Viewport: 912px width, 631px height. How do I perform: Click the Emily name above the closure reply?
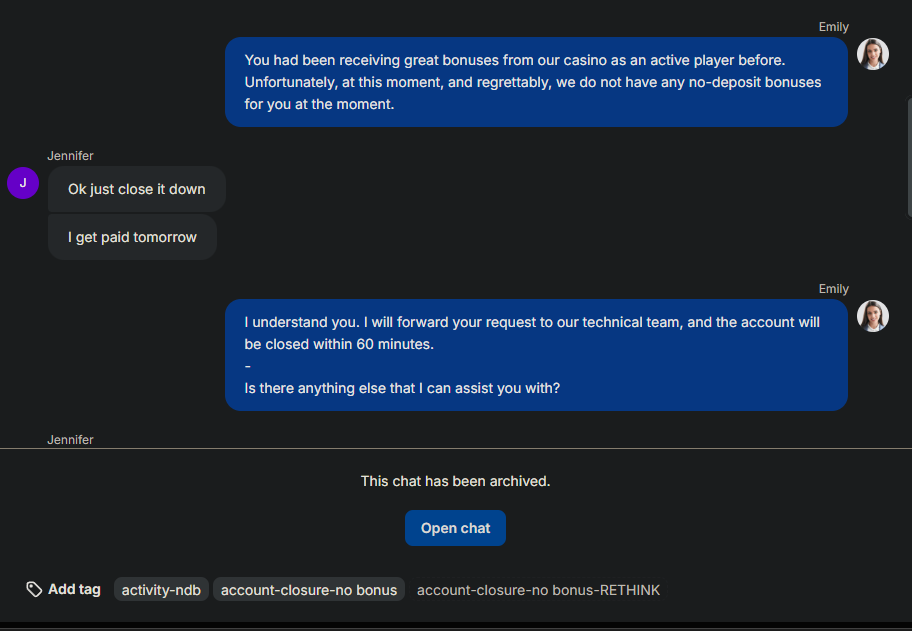833,289
